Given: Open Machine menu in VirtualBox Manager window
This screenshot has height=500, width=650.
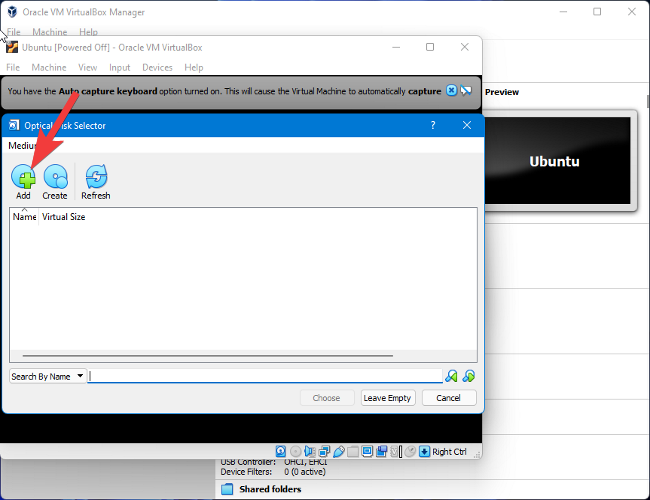Looking at the screenshot, I should (50, 32).
